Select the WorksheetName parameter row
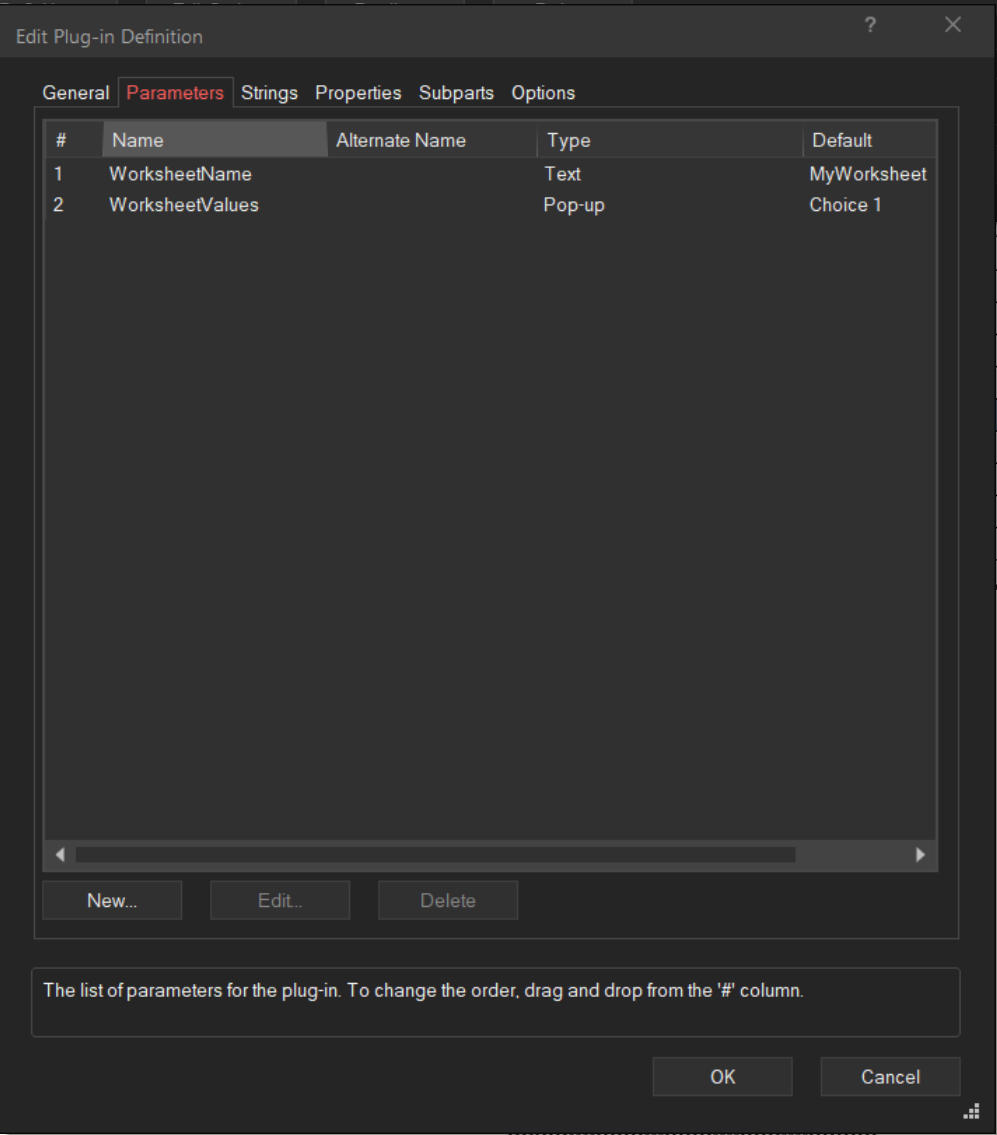The width and height of the screenshot is (997, 1135). pos(181,174)
